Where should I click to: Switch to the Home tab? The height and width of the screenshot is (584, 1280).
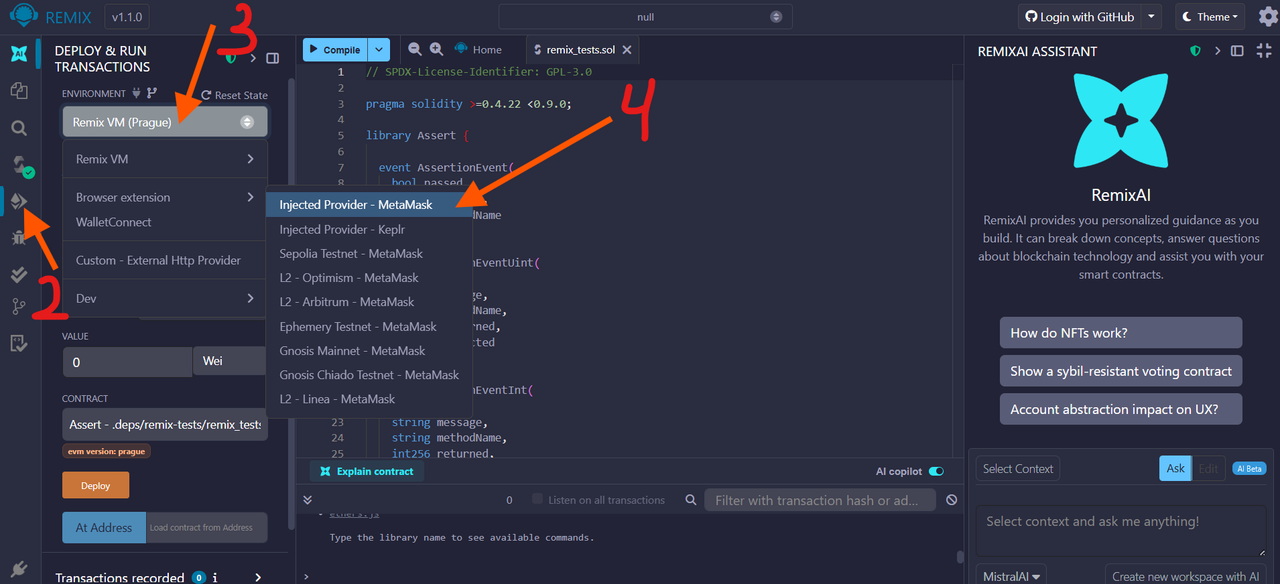pos(479,49)
